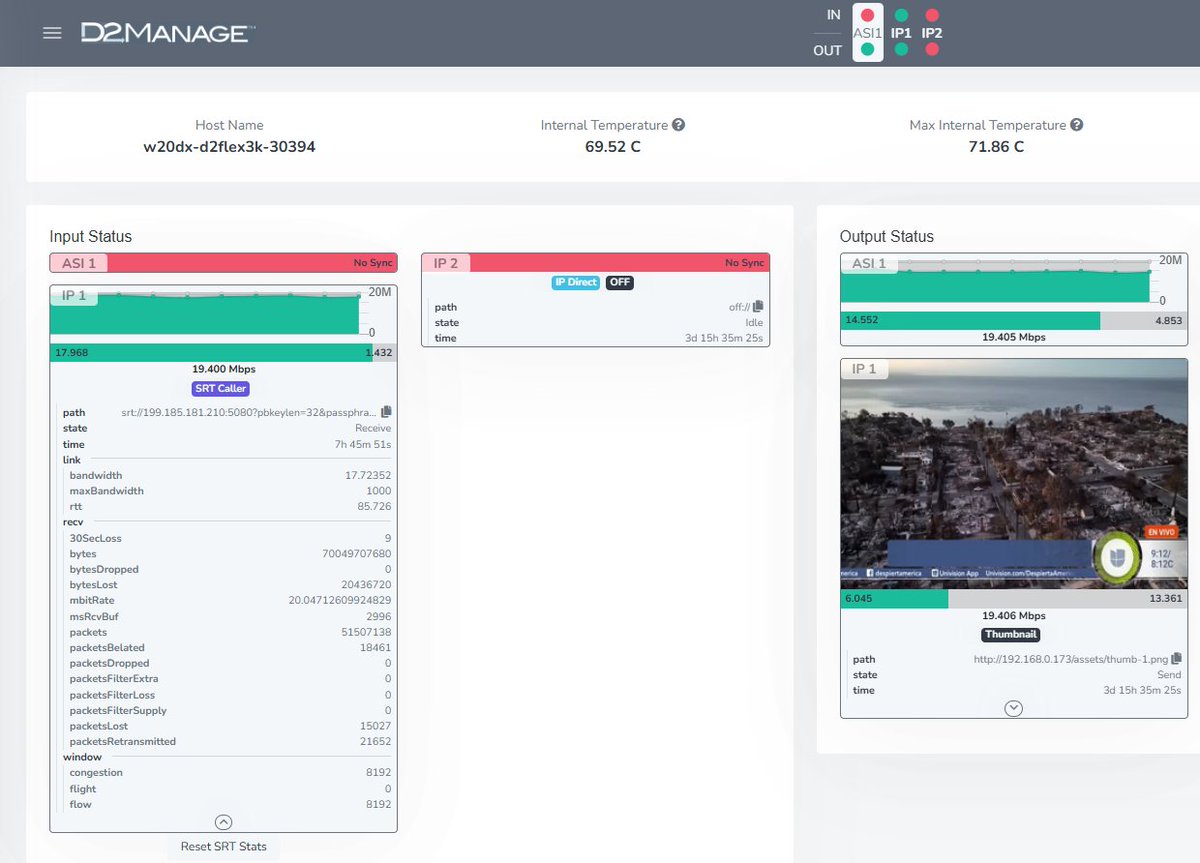Click the Receive state value
Screen dimensions: 1200x863
click(x=373, y=428)
